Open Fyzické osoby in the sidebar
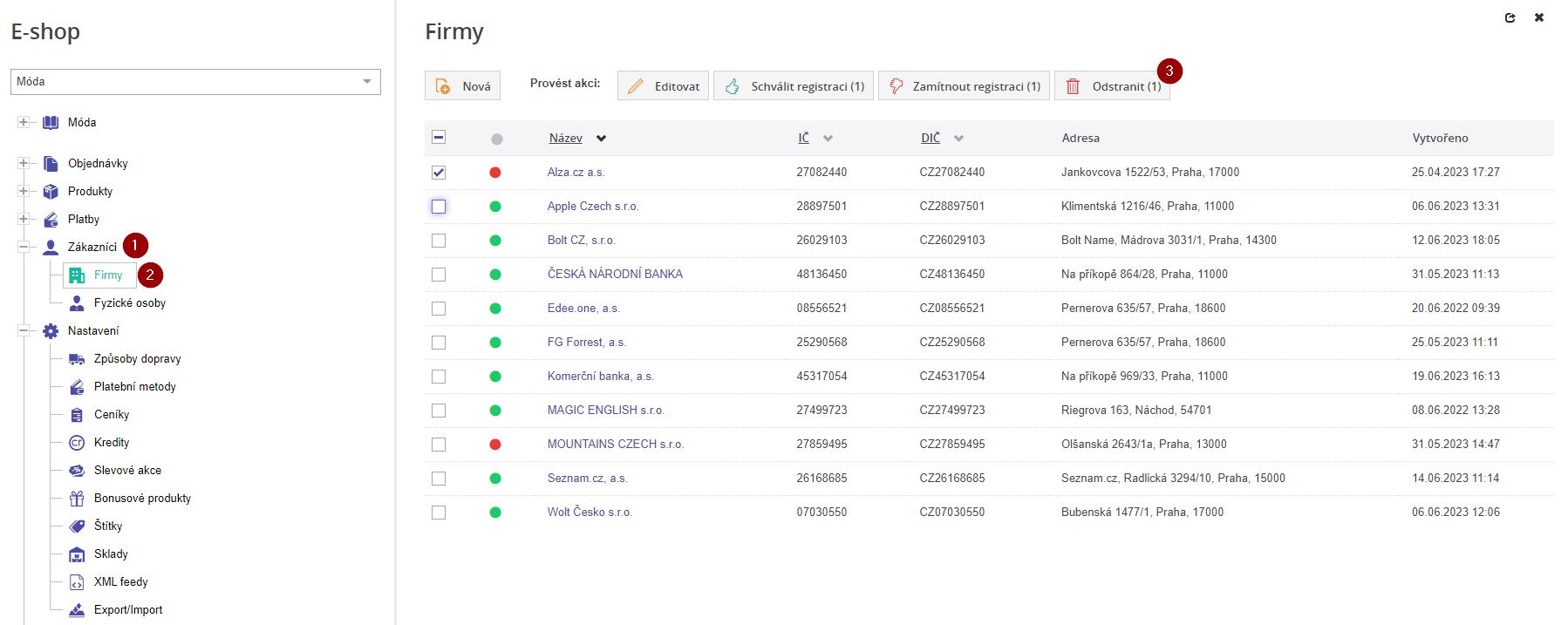 (129, 302)
